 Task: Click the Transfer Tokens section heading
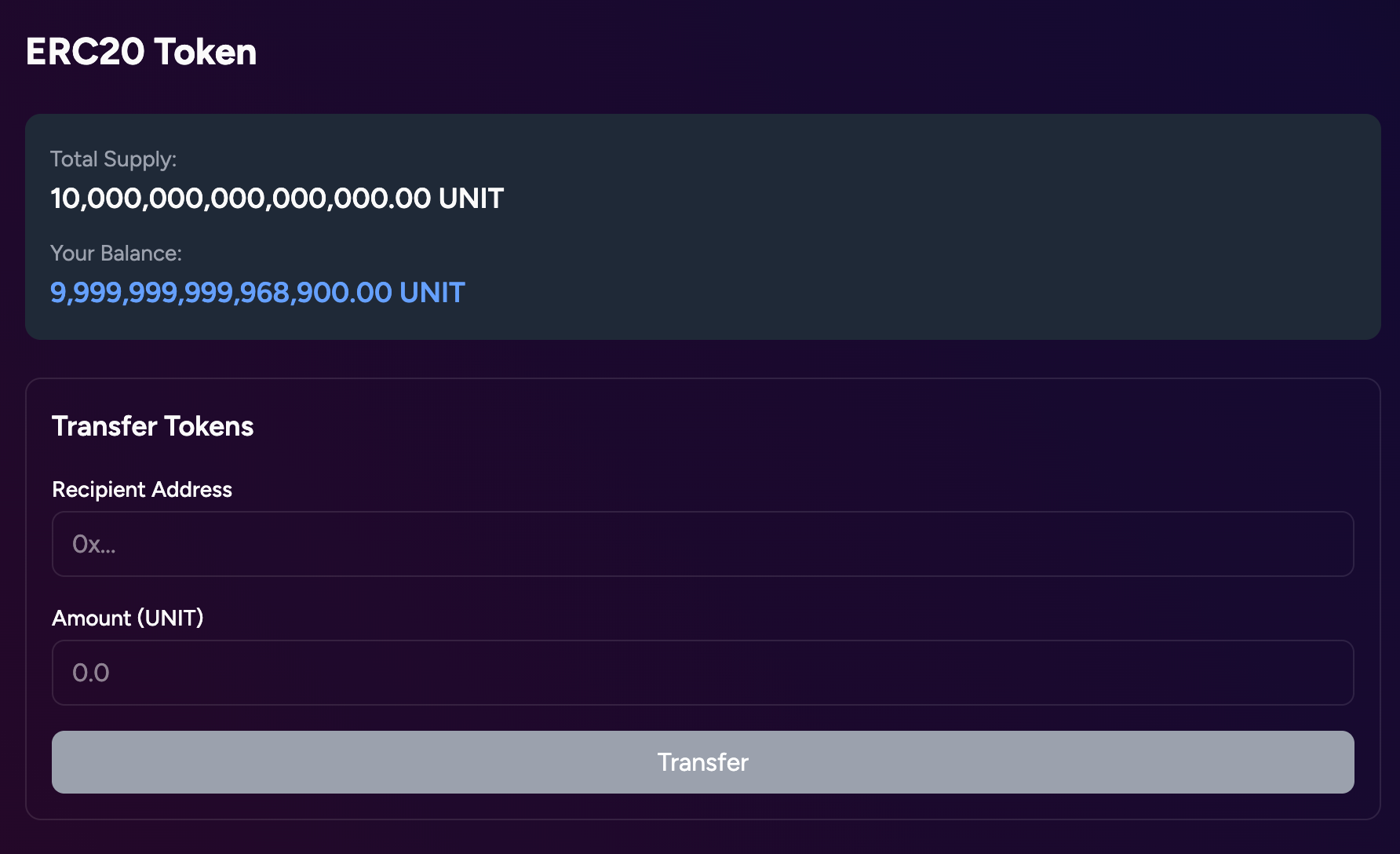(x=152, y=426)
